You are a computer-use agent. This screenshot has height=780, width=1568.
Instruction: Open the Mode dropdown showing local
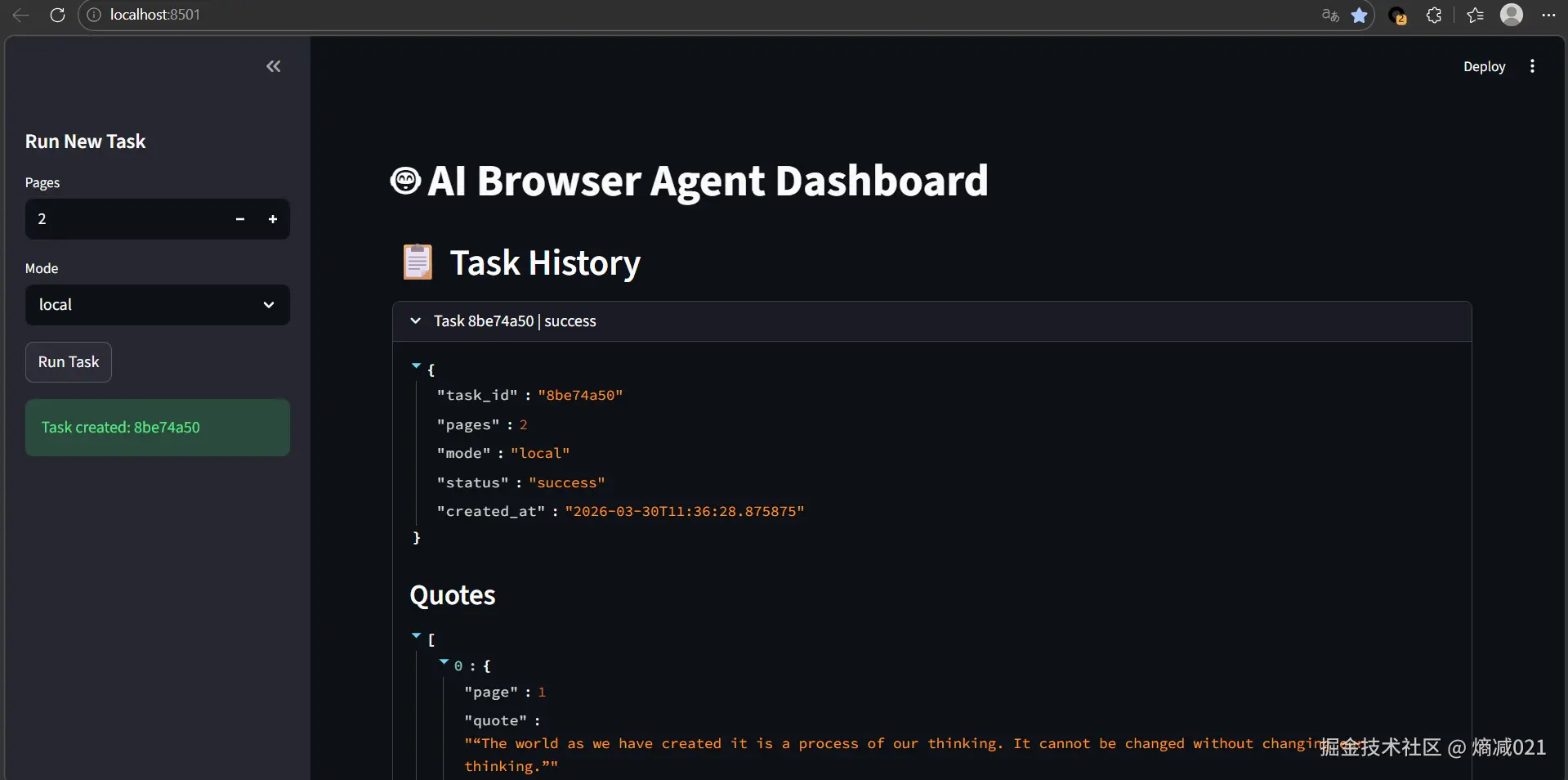click(158, 305)
